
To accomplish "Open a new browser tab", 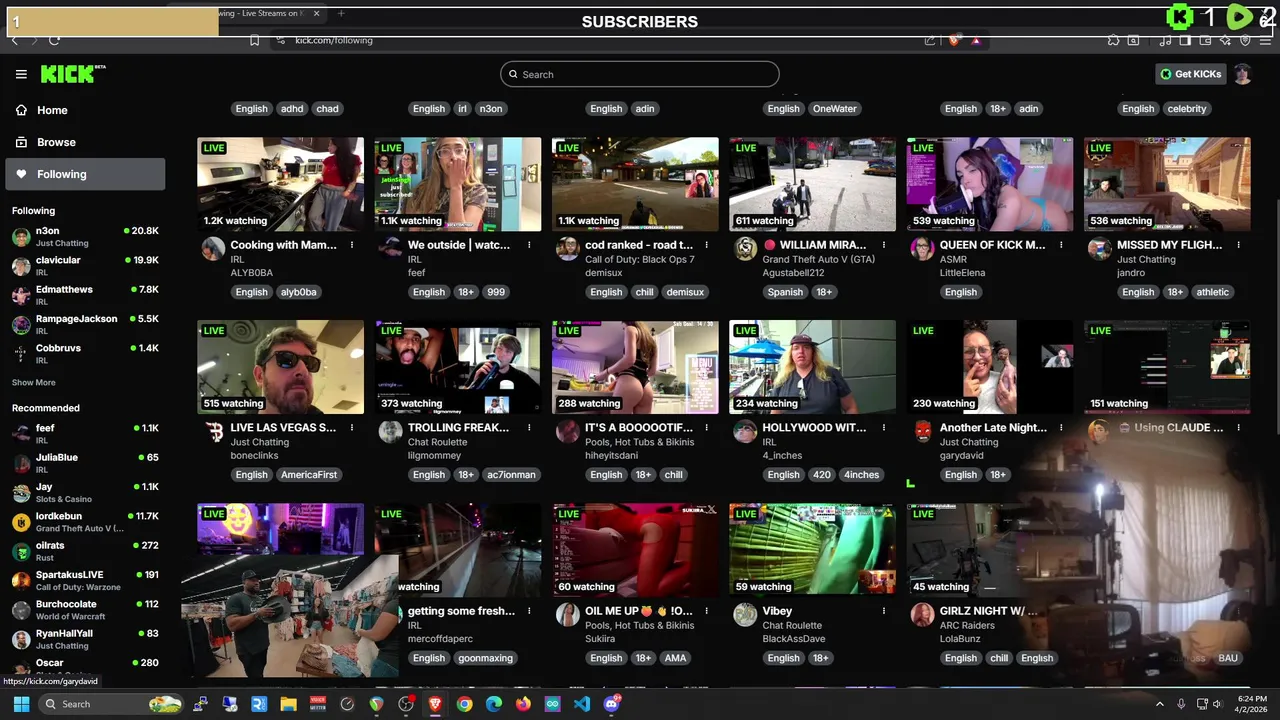I will click(341, 13).
